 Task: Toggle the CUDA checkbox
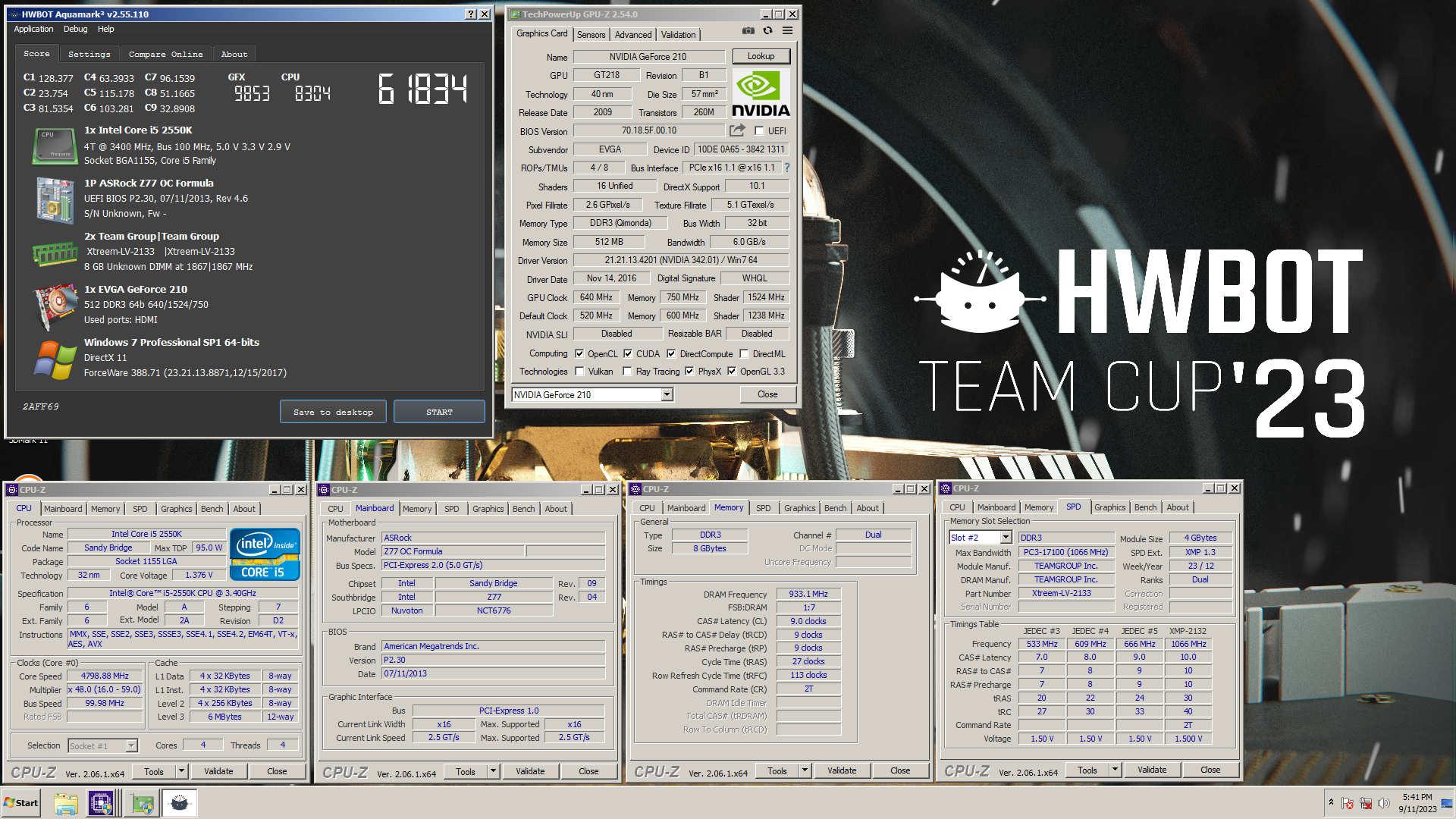click(x=628, y=353)
